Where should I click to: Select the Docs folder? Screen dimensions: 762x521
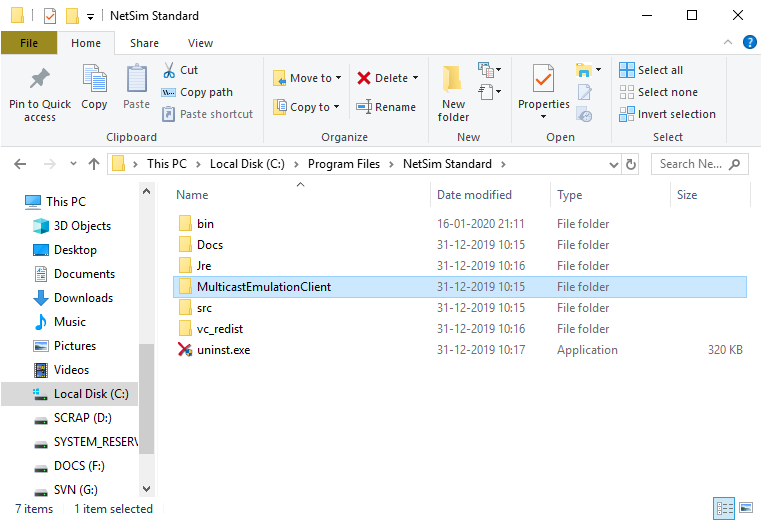[460, 245]
